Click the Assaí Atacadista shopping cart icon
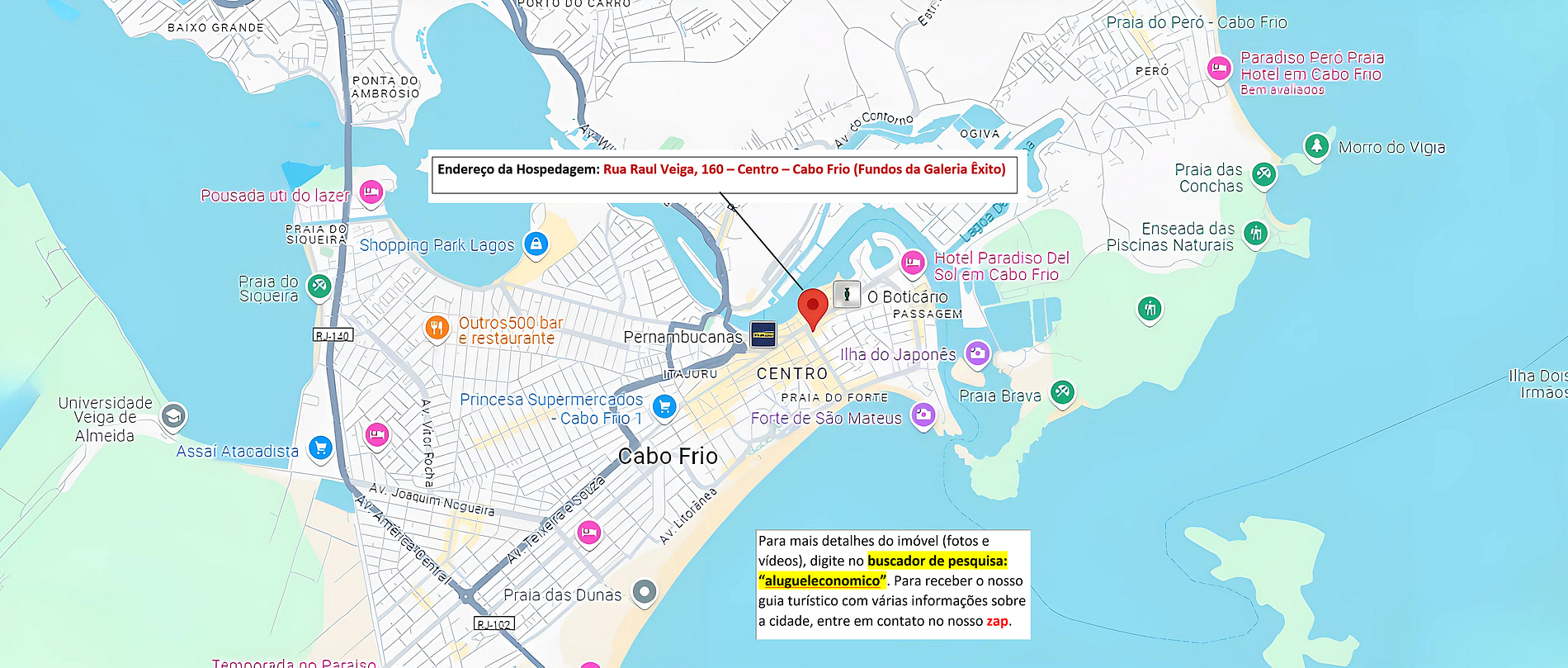 (320, 448)
